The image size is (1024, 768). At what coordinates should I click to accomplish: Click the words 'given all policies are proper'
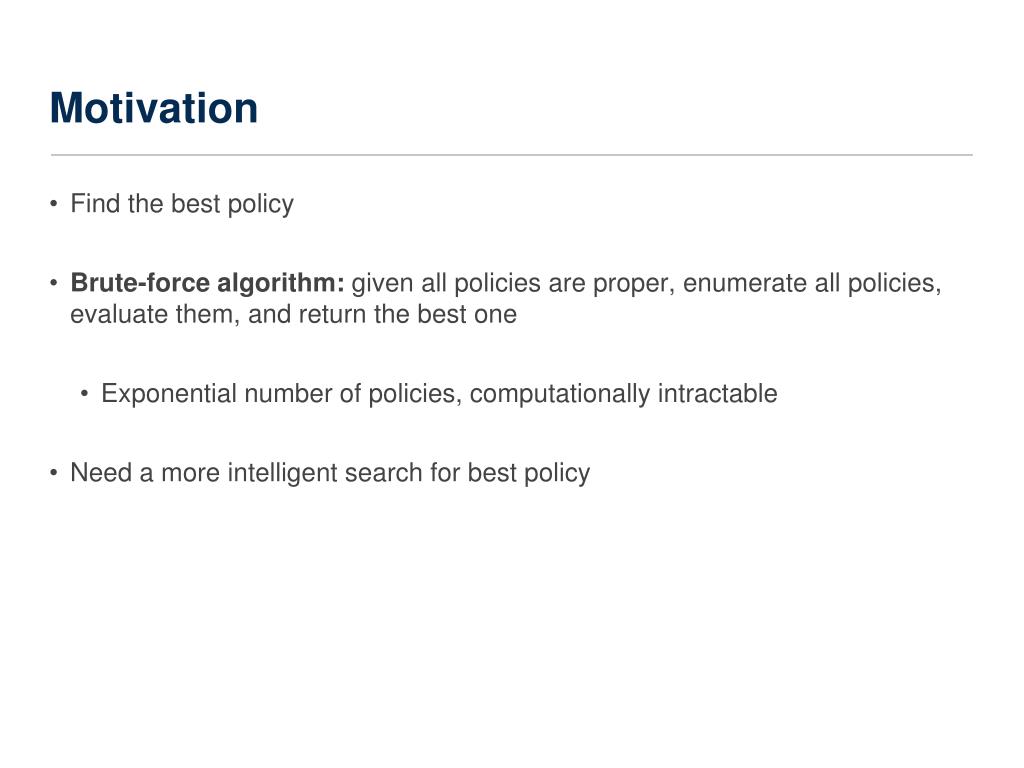coord(513,283)
